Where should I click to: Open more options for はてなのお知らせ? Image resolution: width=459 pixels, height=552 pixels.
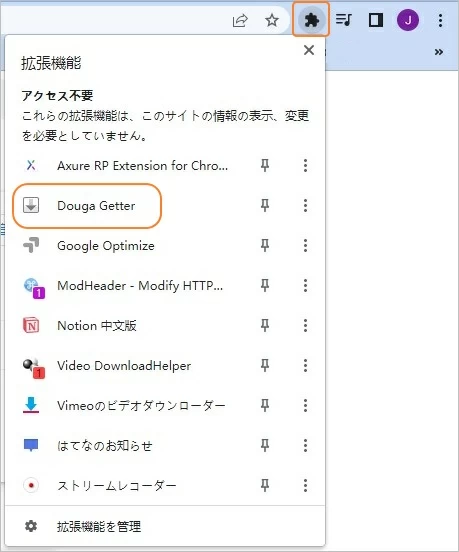305,446
